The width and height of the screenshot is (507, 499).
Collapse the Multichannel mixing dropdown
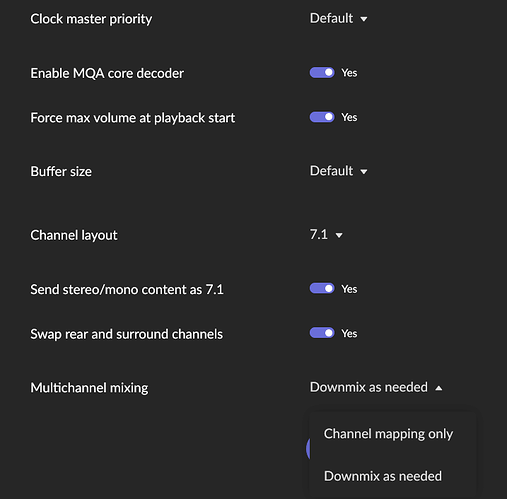click(x=376, y=387)
